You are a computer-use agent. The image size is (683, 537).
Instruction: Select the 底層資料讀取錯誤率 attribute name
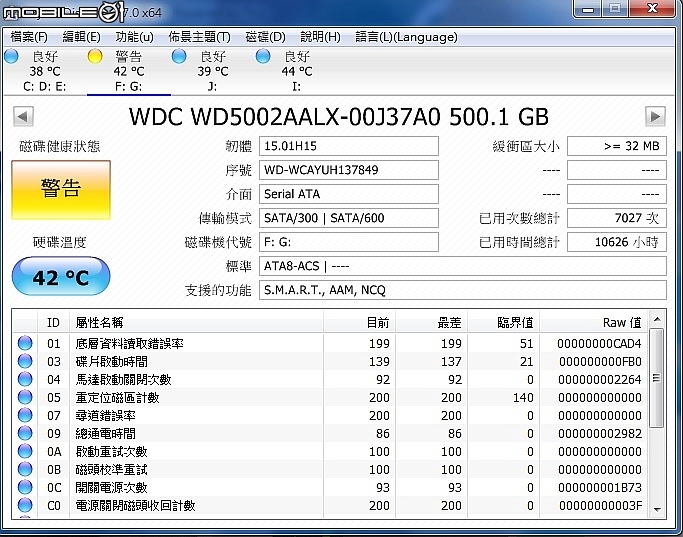[x=129, y=344]
